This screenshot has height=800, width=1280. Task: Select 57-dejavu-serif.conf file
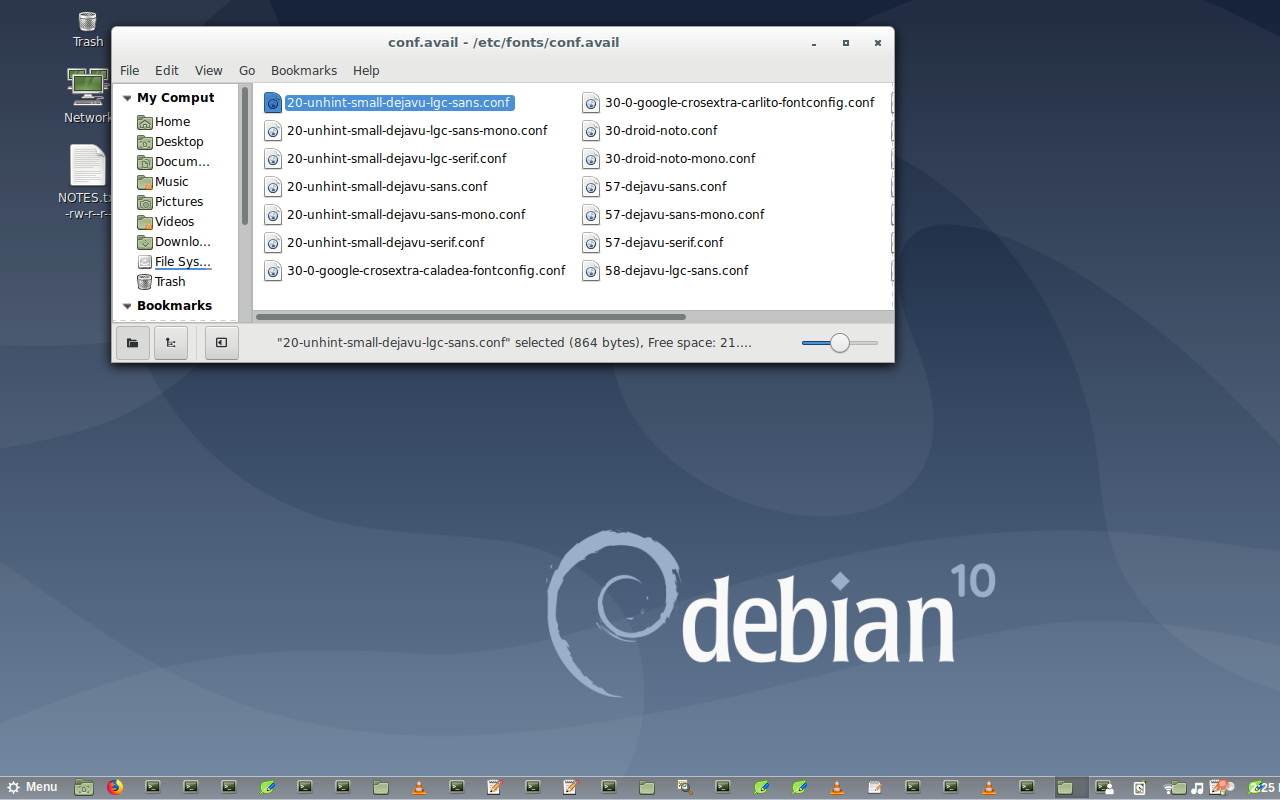pos(653,242)
